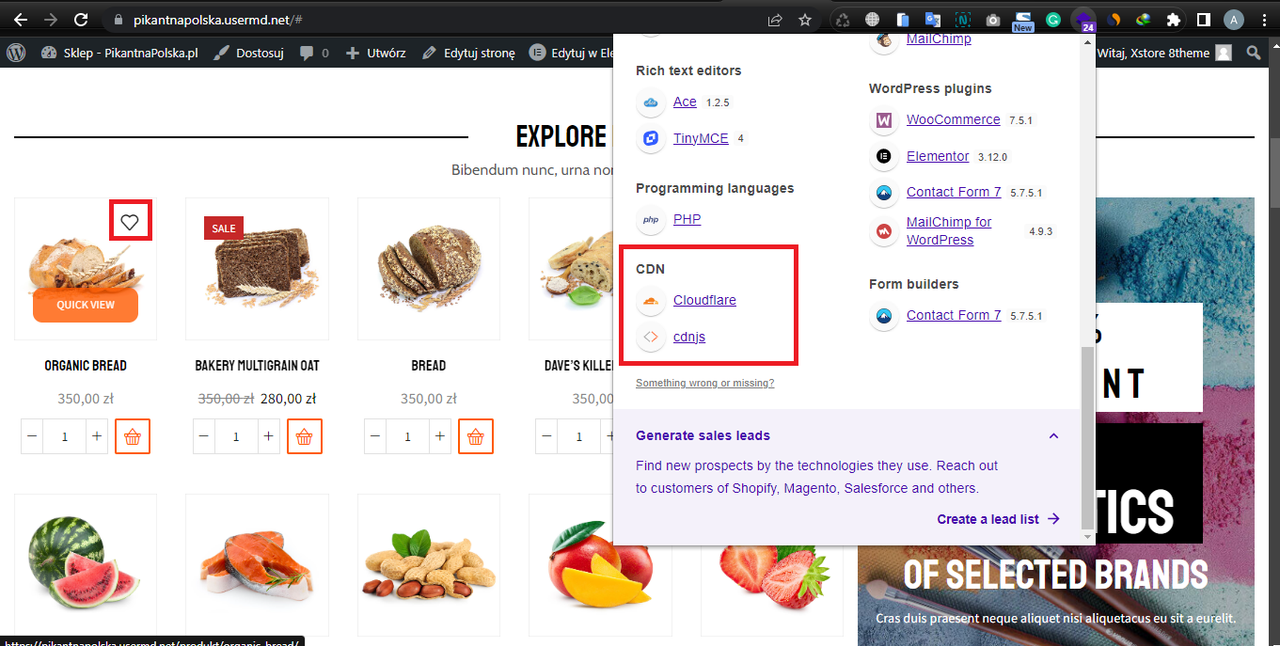Open MailChimp for WordPress link
Screen dimensions: 1280x646
click(949, 231)
